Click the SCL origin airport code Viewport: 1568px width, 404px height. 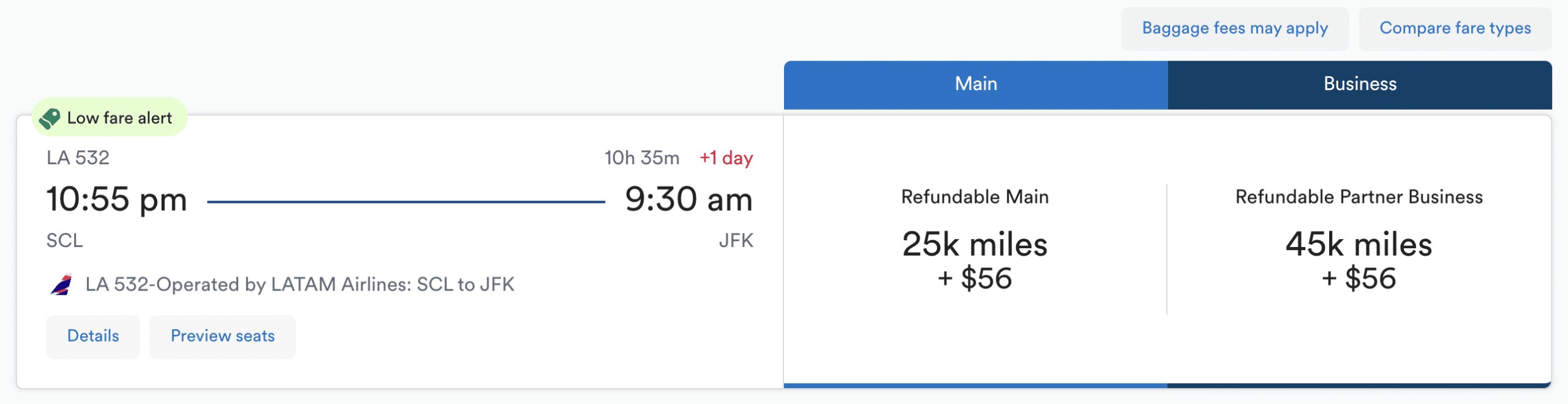(x=64, y=240)
